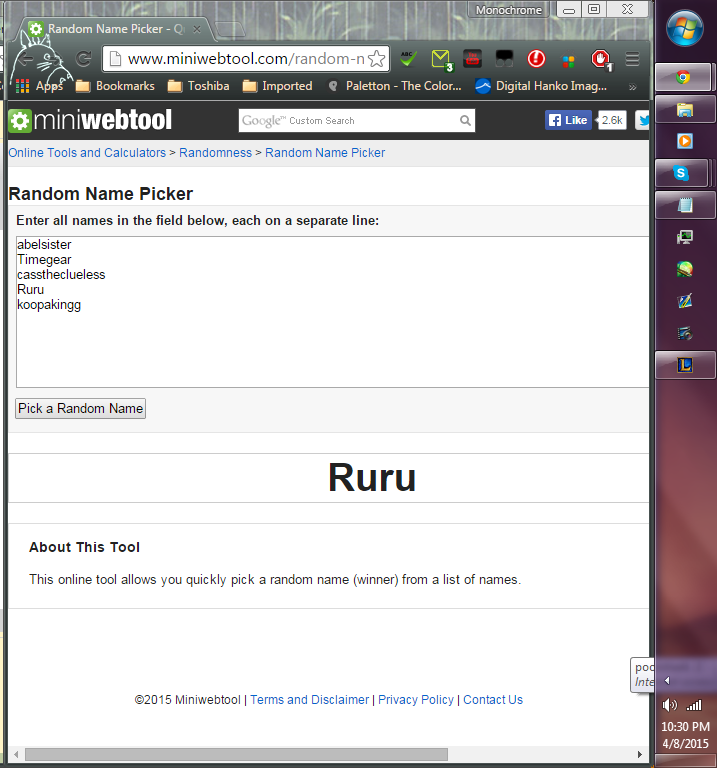
Task: Click the About This Tool heading
Action: coord(84,547)
